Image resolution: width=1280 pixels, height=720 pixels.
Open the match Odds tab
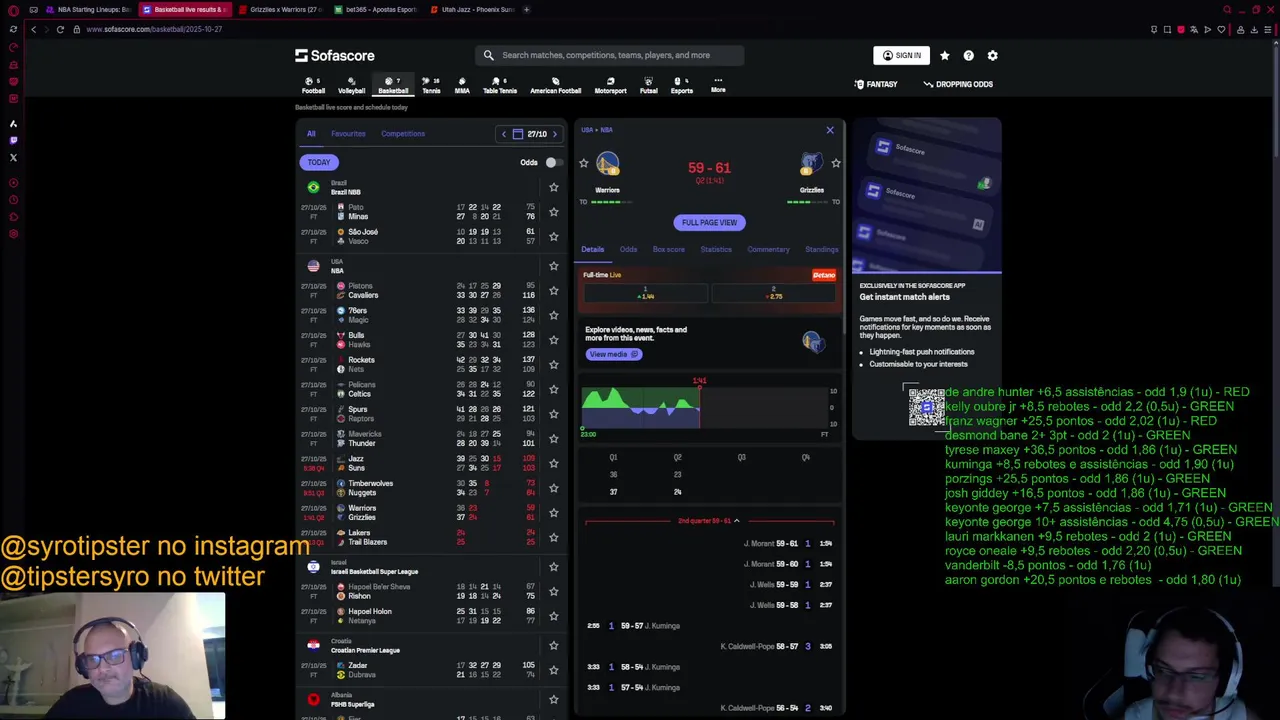point(628,249)
